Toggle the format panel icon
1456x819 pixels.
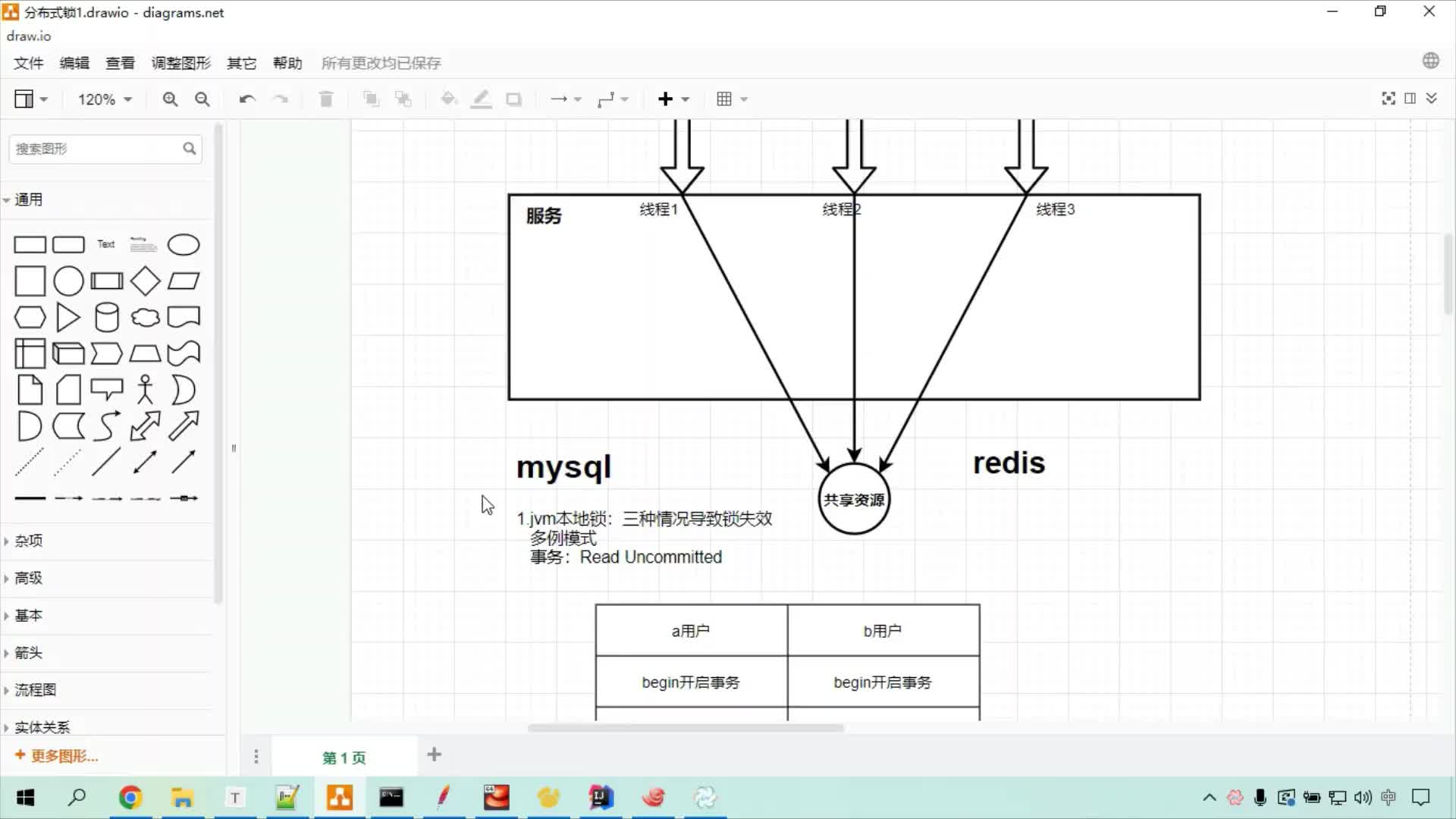tap(1410, 99)
